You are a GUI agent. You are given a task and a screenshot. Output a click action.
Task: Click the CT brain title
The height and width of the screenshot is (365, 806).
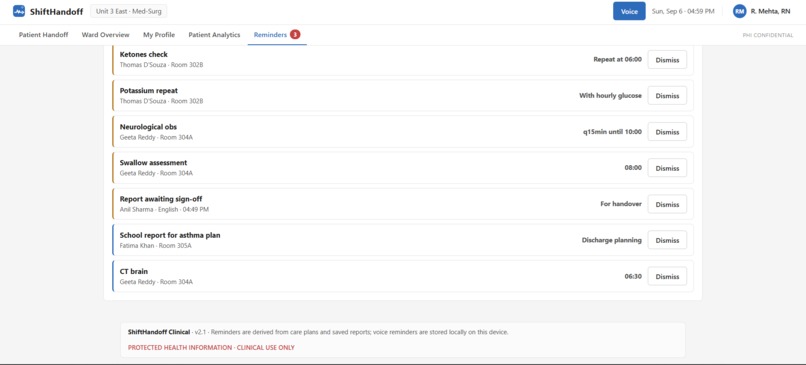point(134,271)
